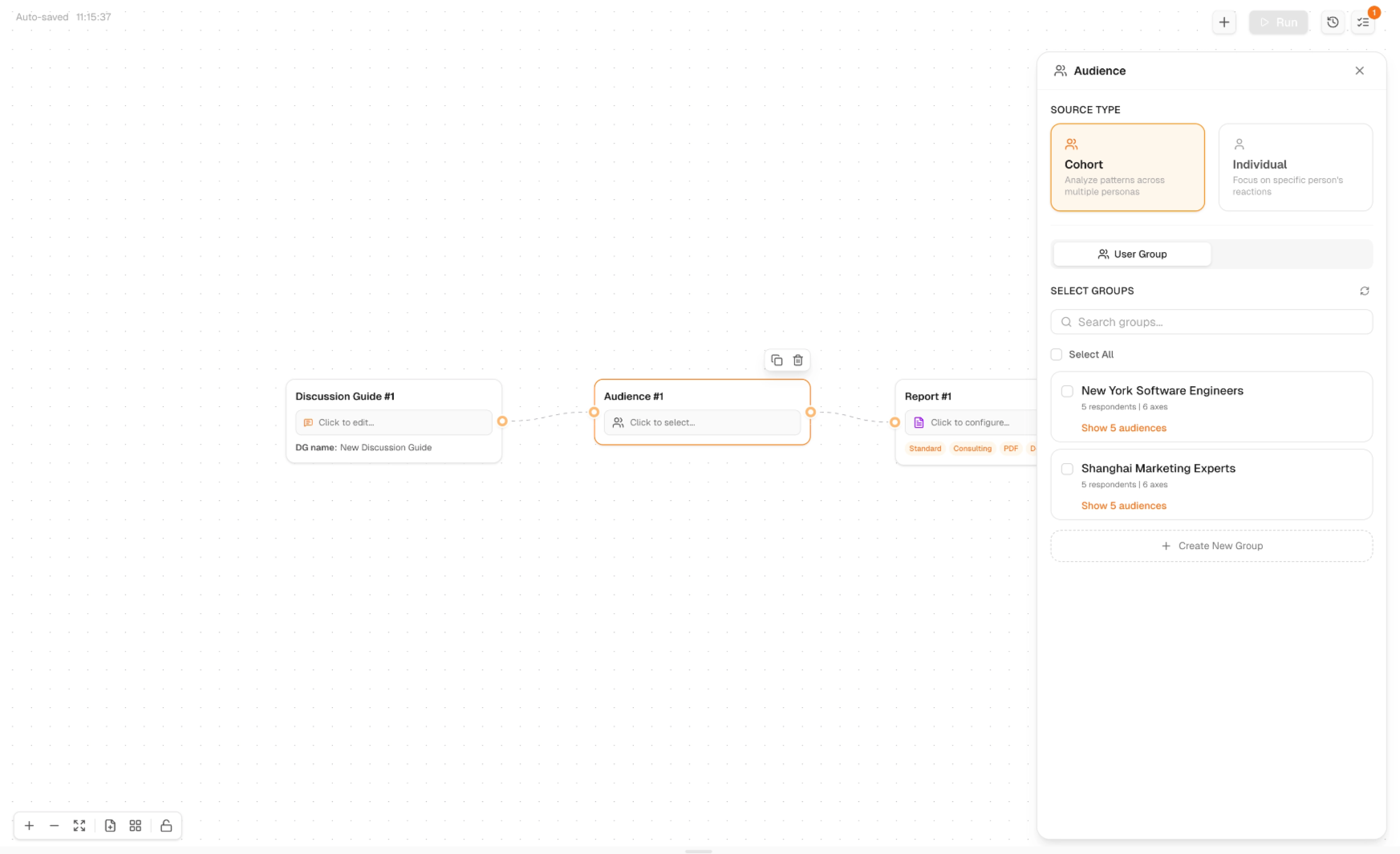The width and height of the screenshot is (1400, 854).
Task: Select the Cohort source type
Action: tap(1127, 167)
